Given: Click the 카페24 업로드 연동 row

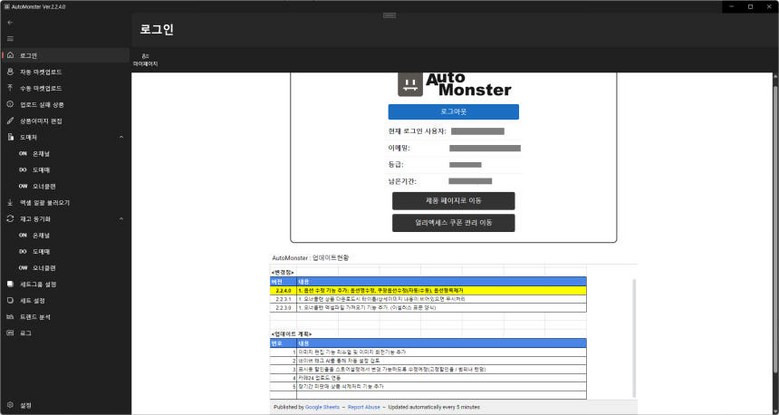Looking at the screenshot, I should 428,378.
